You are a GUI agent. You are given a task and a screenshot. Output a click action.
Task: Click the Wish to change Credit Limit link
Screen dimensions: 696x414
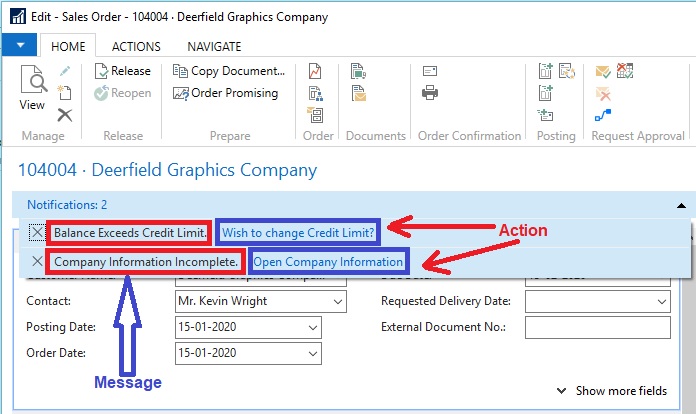pos(298,233)
